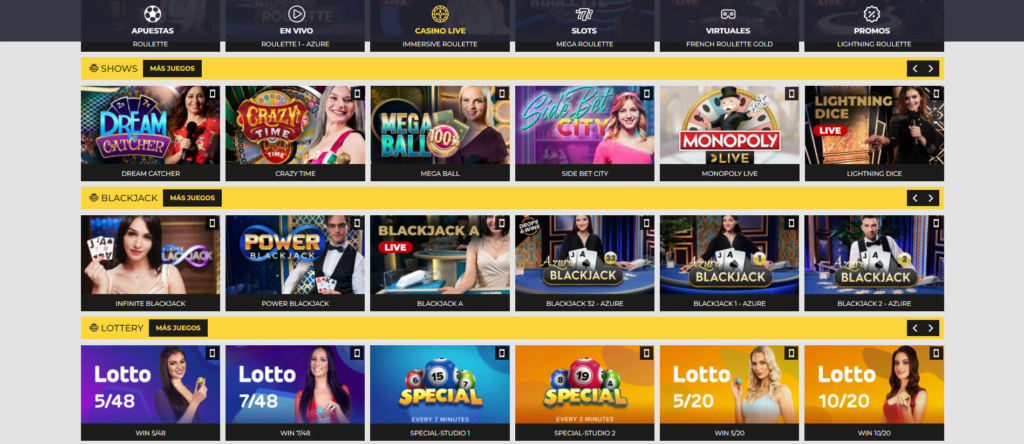The height and width of the screenshot is (444, 1024).
Task: Open En Vivo play icon
Action: [296, 14]
